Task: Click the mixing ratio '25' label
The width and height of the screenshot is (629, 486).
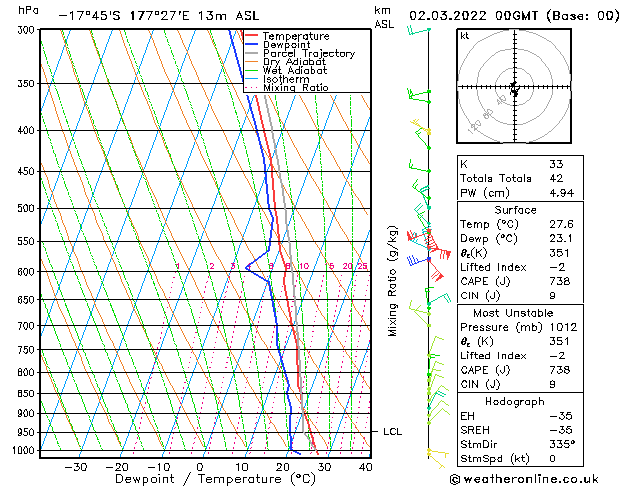Action: tap(362, 266)
